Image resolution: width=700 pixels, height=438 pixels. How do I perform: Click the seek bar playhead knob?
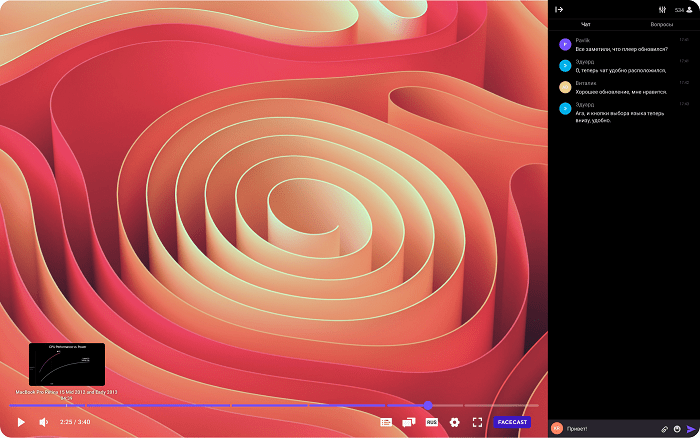[428, 405]
